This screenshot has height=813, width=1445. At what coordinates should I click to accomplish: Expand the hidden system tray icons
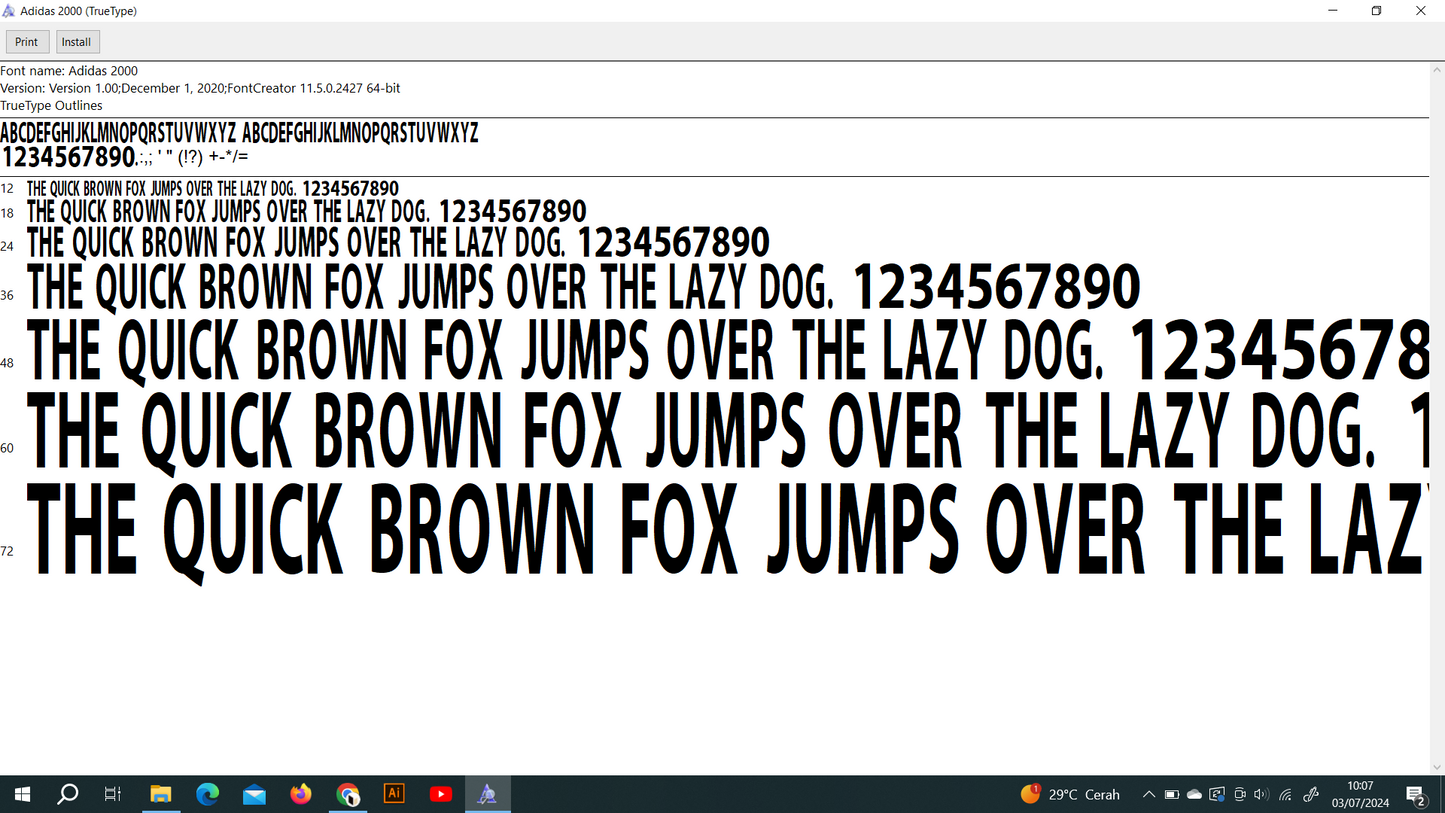tap(1149, 795)
